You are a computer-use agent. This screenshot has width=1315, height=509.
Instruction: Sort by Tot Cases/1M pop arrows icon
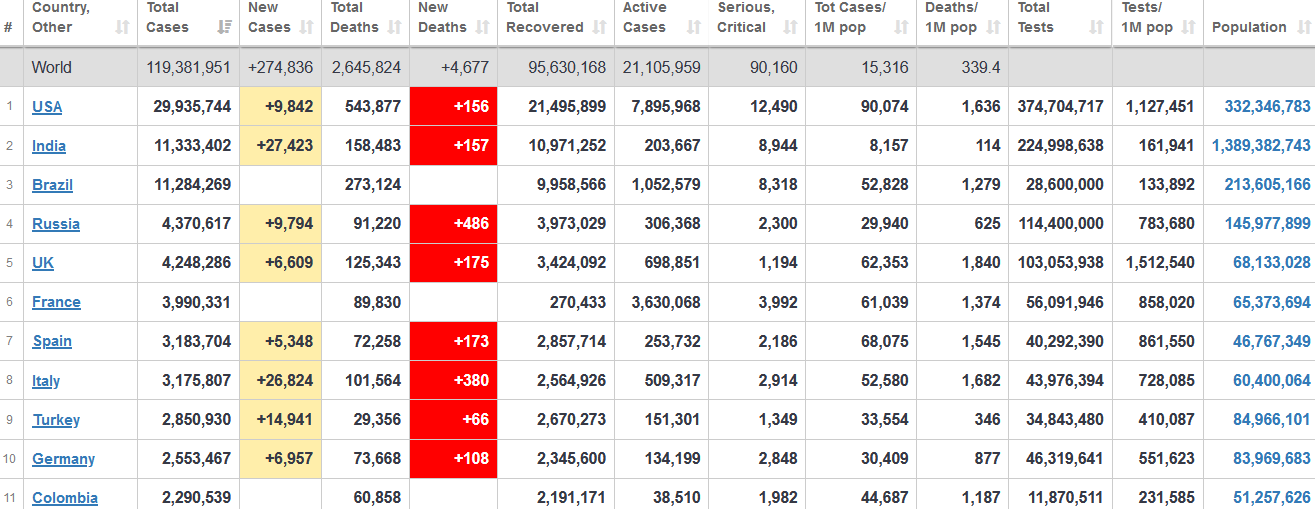(900, 27)
